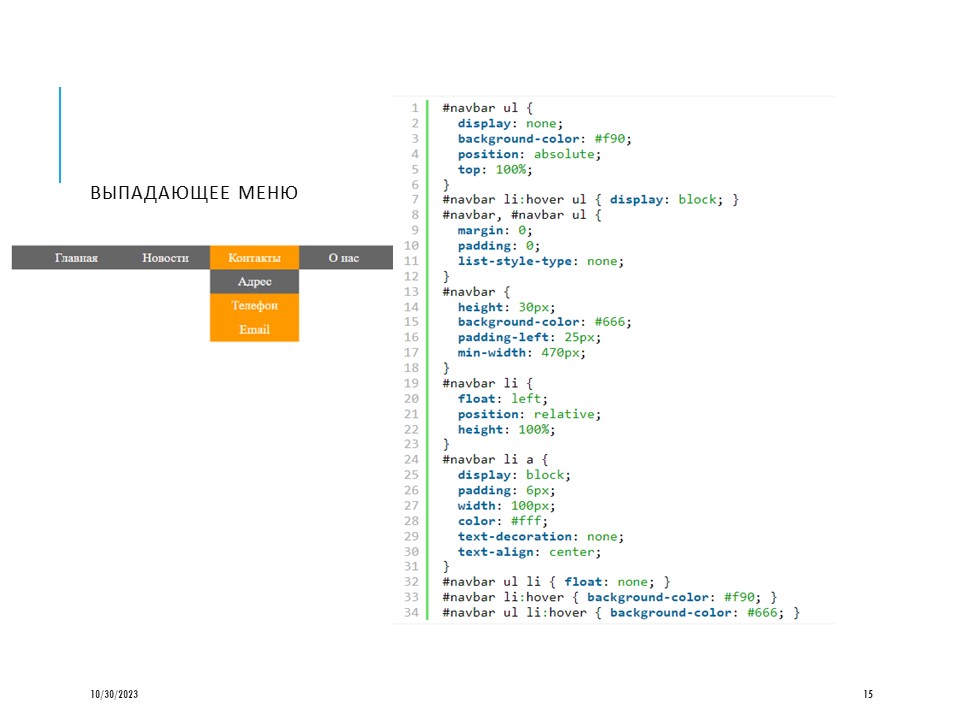Select the highlighted Контакты menu item

255,258
